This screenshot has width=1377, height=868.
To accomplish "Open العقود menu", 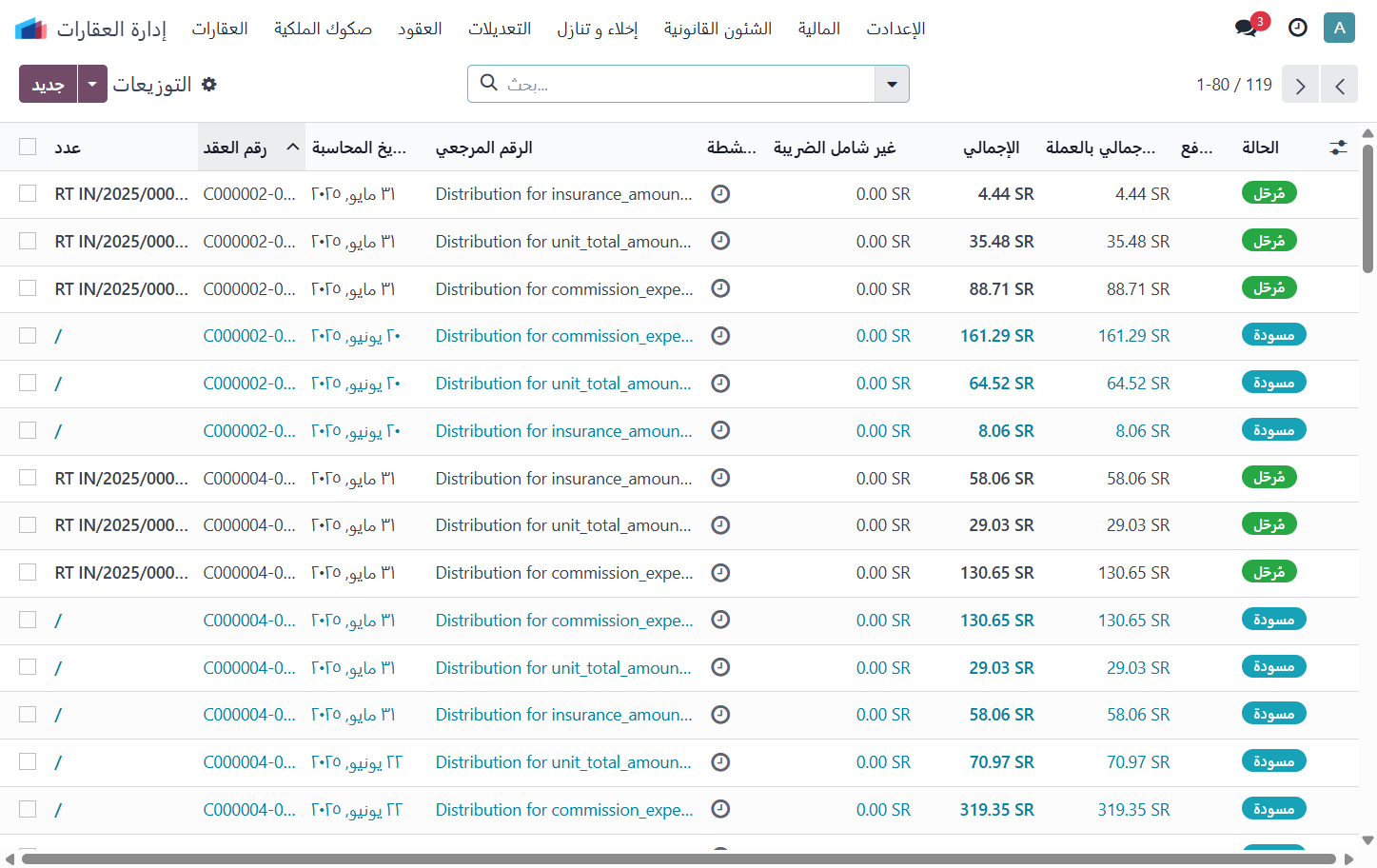I will coord(420,29).
